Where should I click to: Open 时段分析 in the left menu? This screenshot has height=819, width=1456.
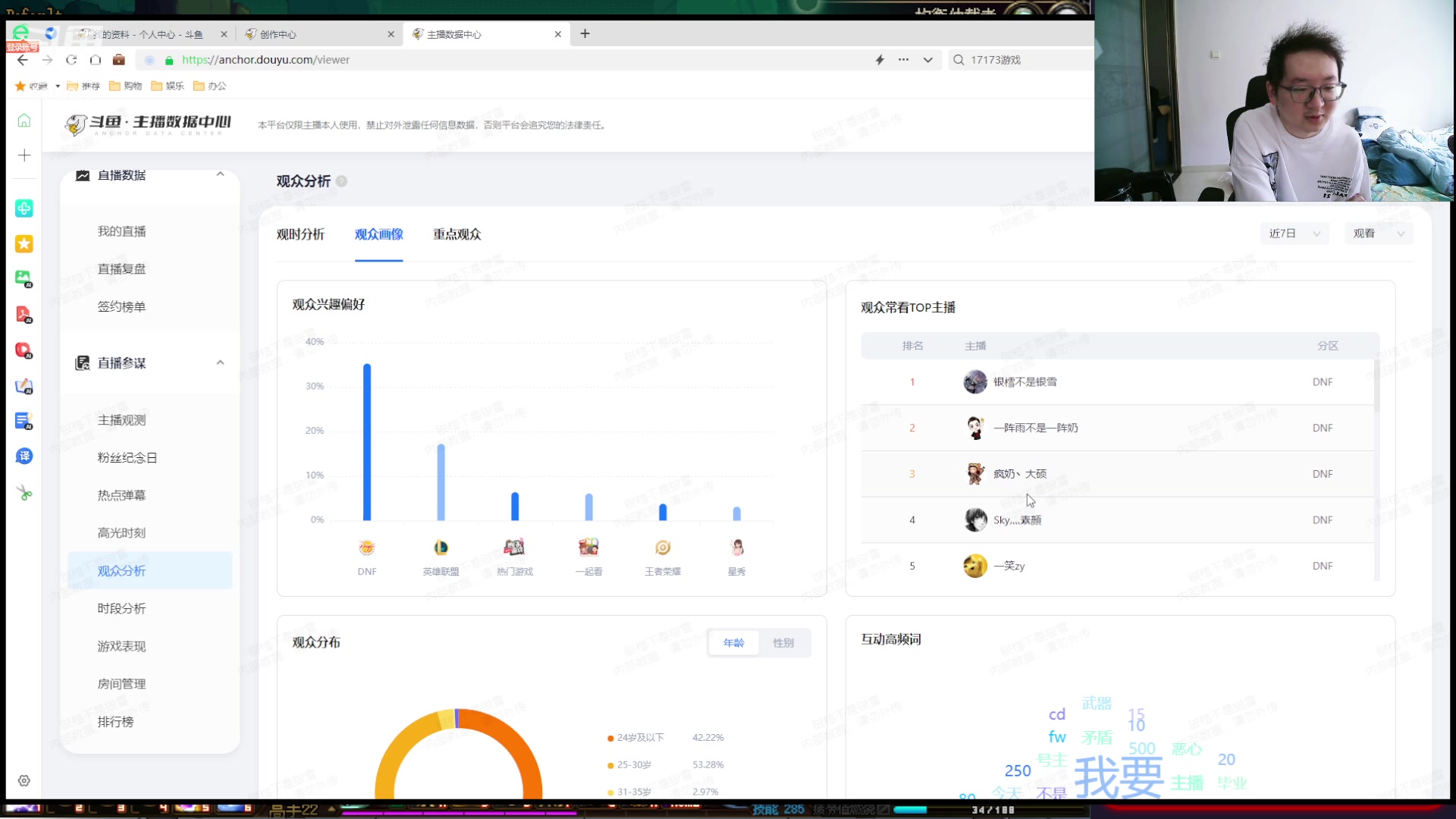(x=121, y=608)
